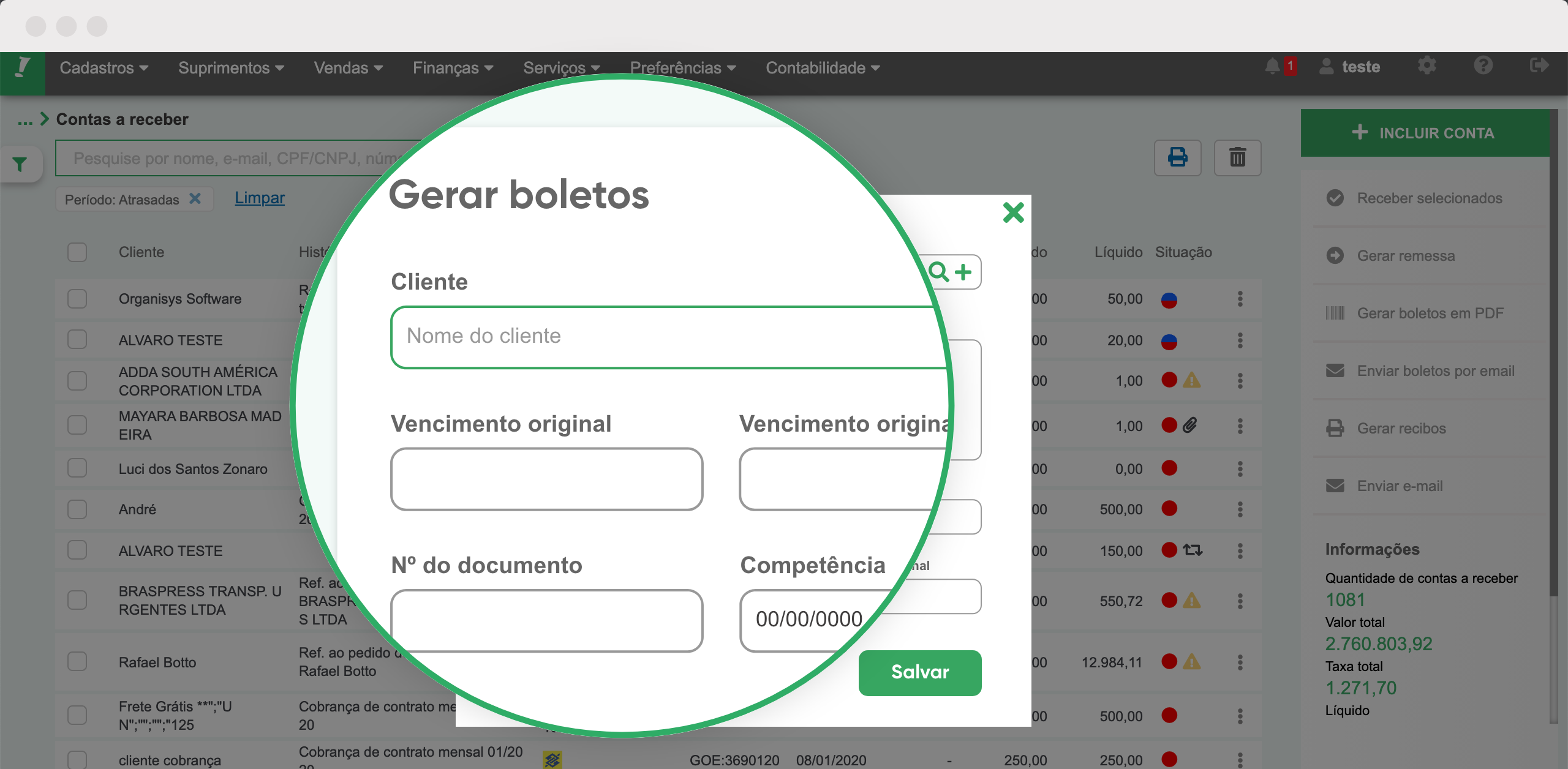The width and height of the screenshot is (1568, 769).
Task: Open row menu for Luci dos Santos Zonaro
Action: pyautogui.click(x=1240, y=469)
